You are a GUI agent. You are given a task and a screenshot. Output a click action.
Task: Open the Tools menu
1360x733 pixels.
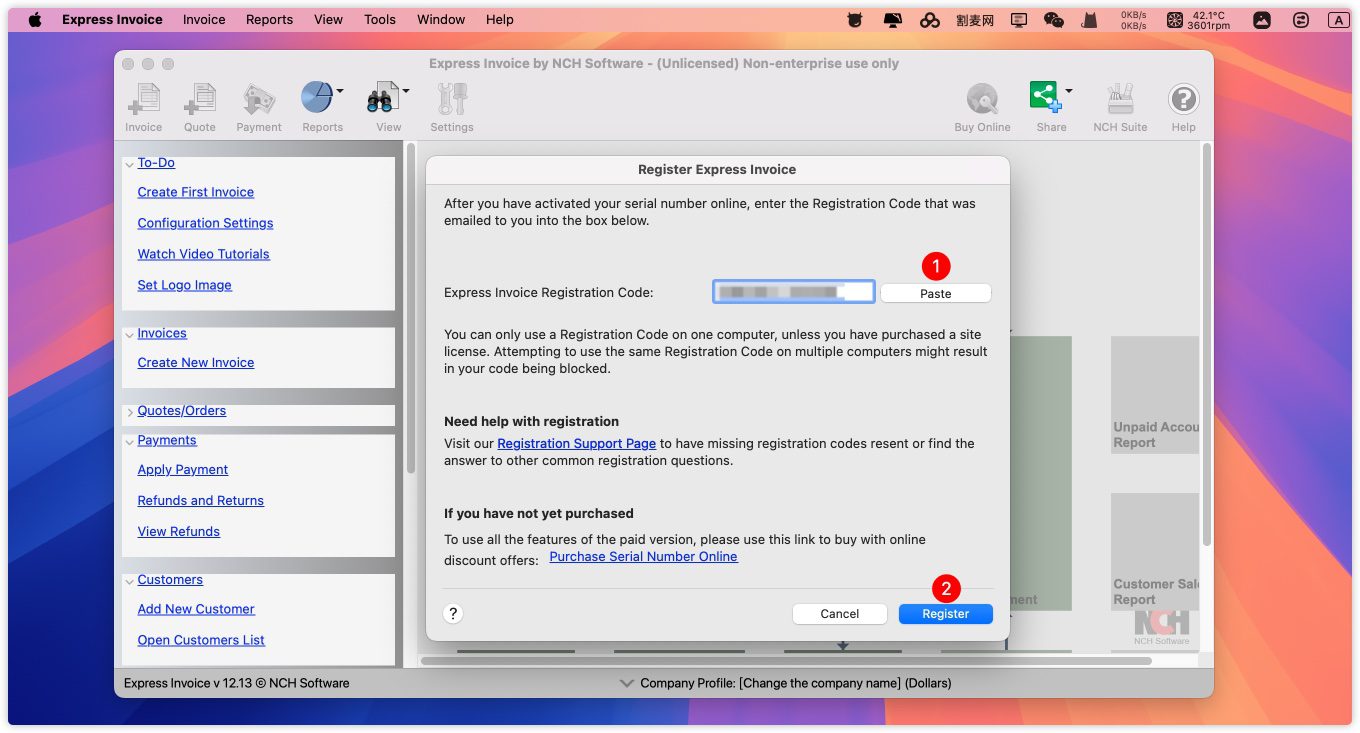(x=379, y=19)
